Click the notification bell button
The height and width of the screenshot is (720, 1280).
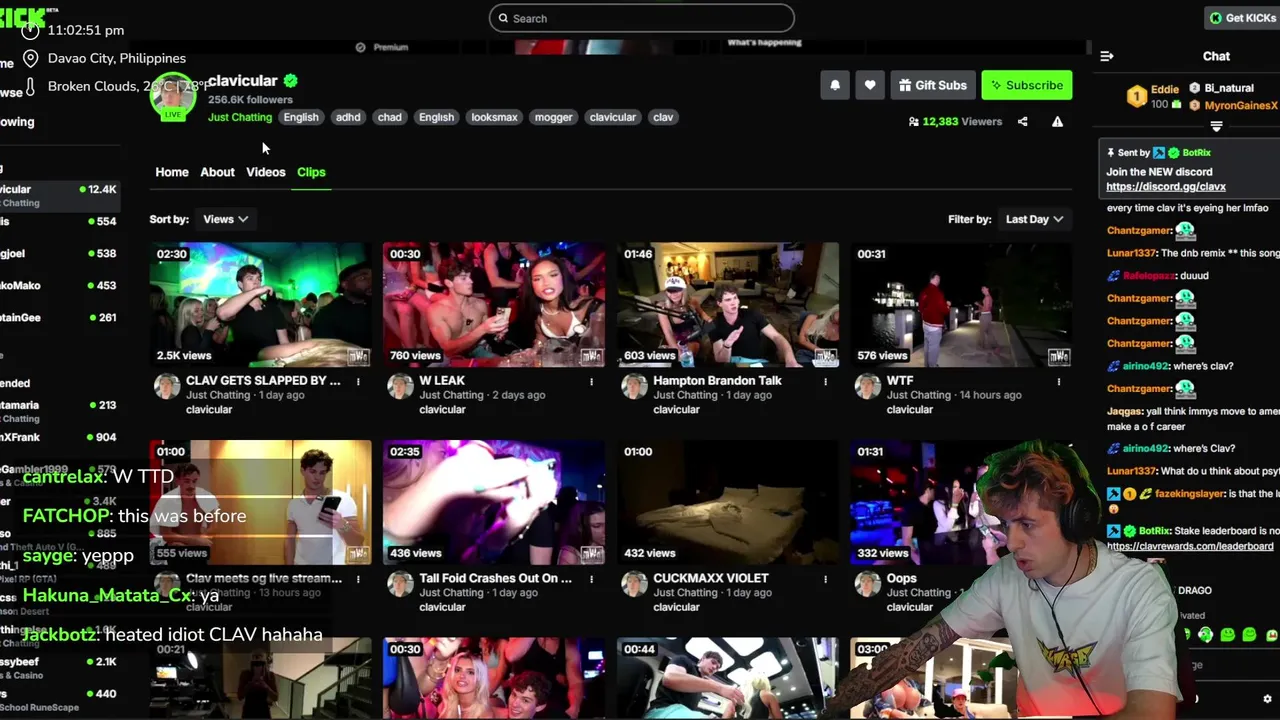pos(835,85)
